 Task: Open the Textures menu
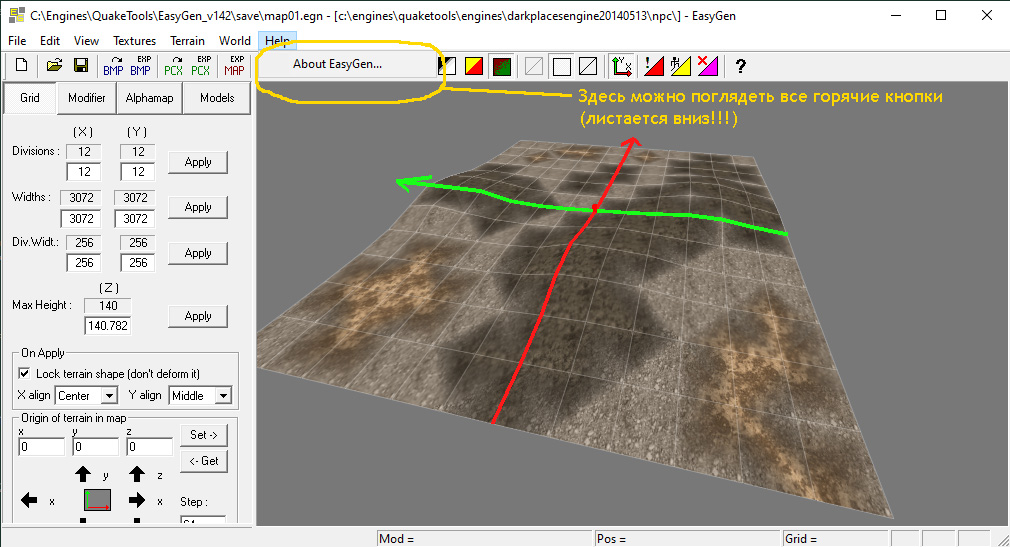(x=135, y=41)
